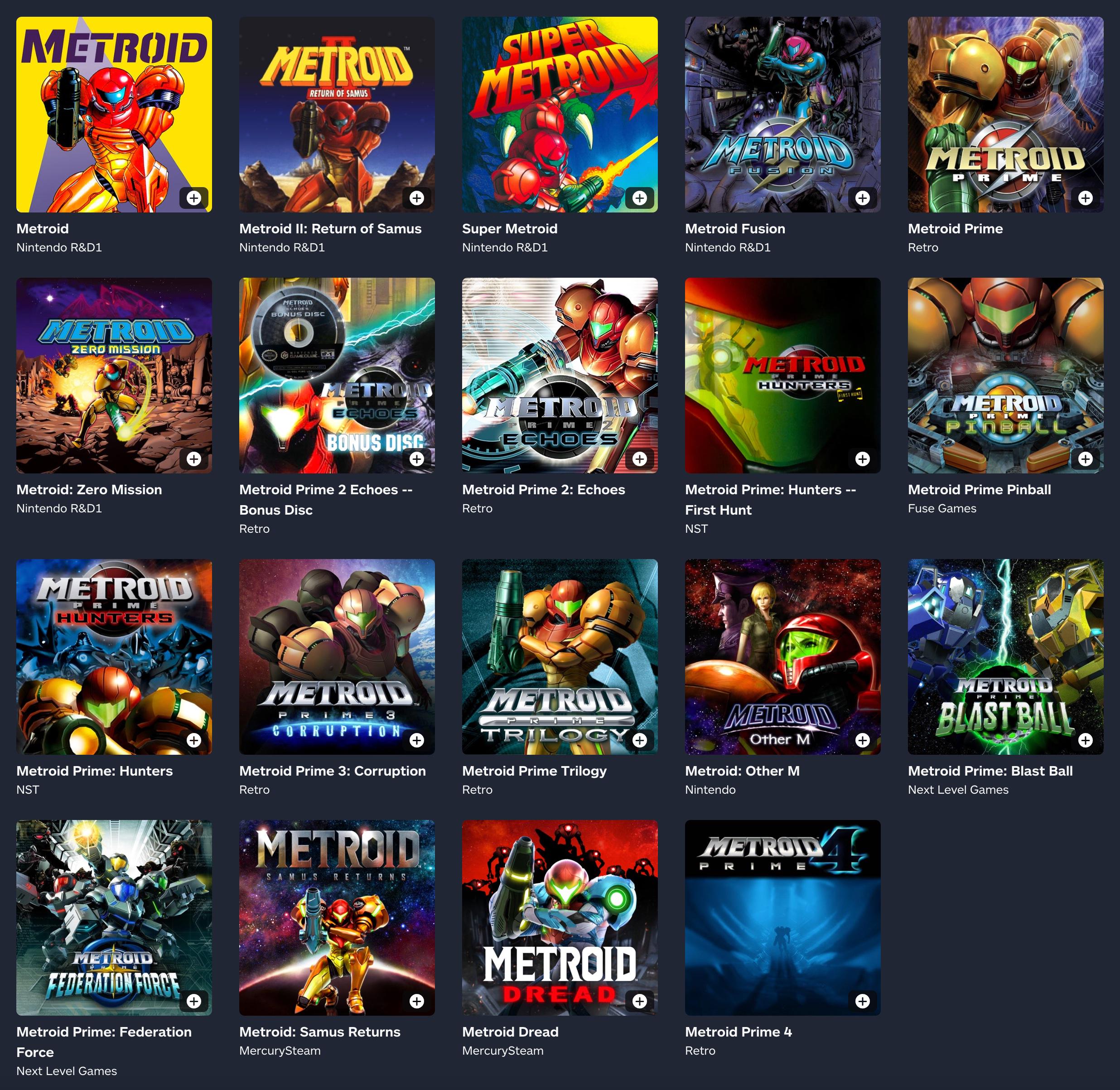The width and height of the screenshot is (1120, 1090).
Task: Add Metroid Dread using plus icon
Action: 640,1001
